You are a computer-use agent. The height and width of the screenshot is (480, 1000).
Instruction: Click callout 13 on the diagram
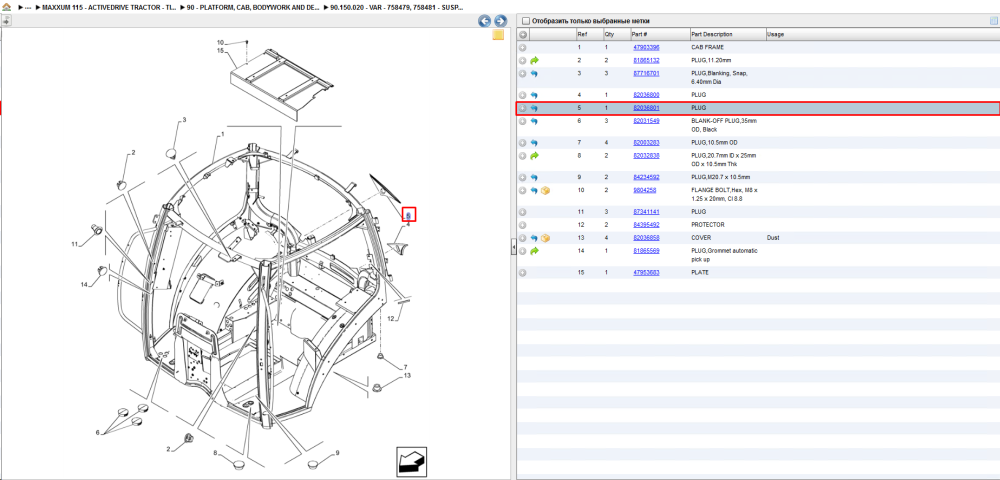tap(408, 376)
